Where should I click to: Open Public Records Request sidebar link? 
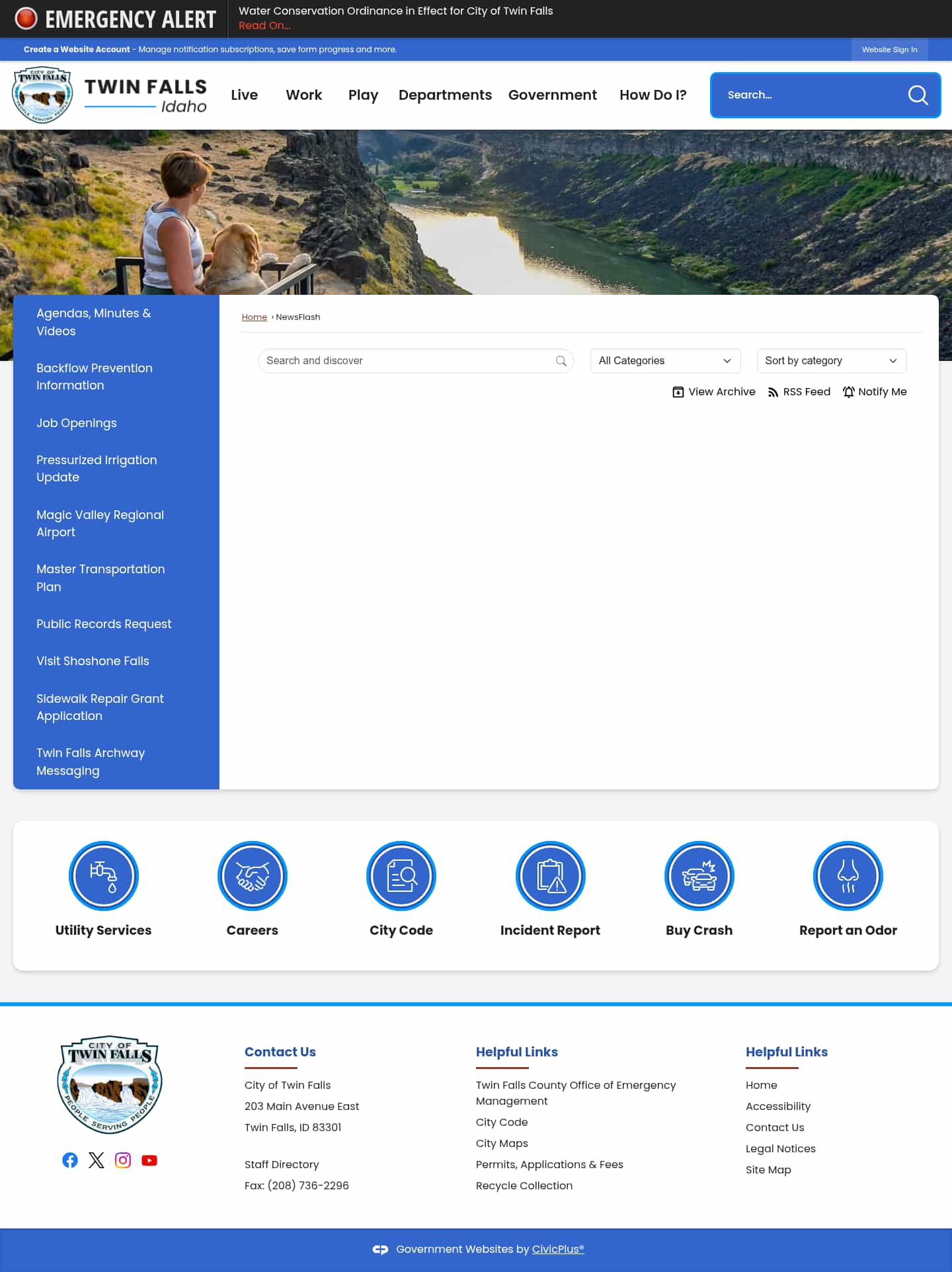pos(104,624)
